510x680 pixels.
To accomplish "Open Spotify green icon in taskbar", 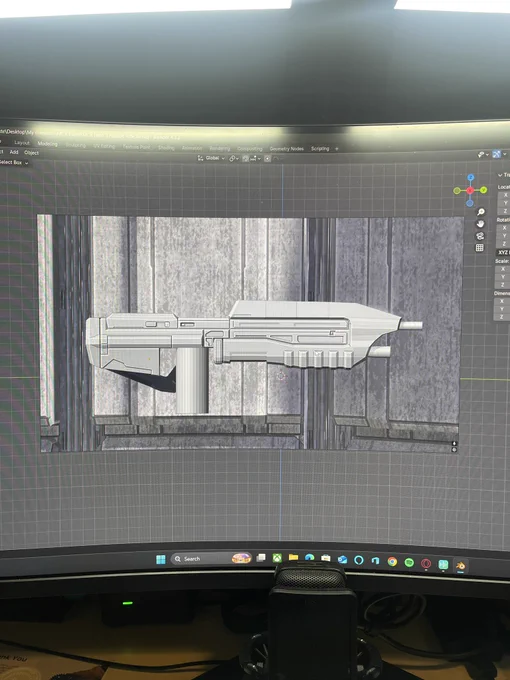I will click(x=409, y=562).
